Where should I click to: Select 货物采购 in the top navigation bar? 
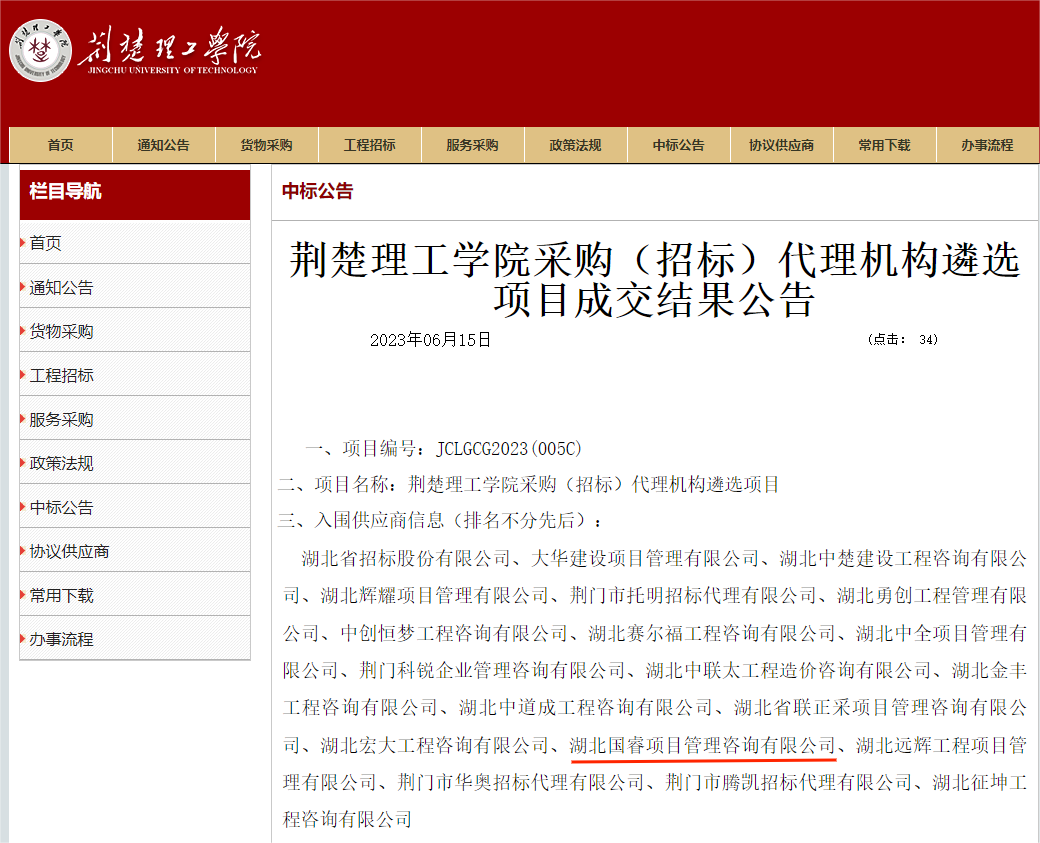[267, 145]
